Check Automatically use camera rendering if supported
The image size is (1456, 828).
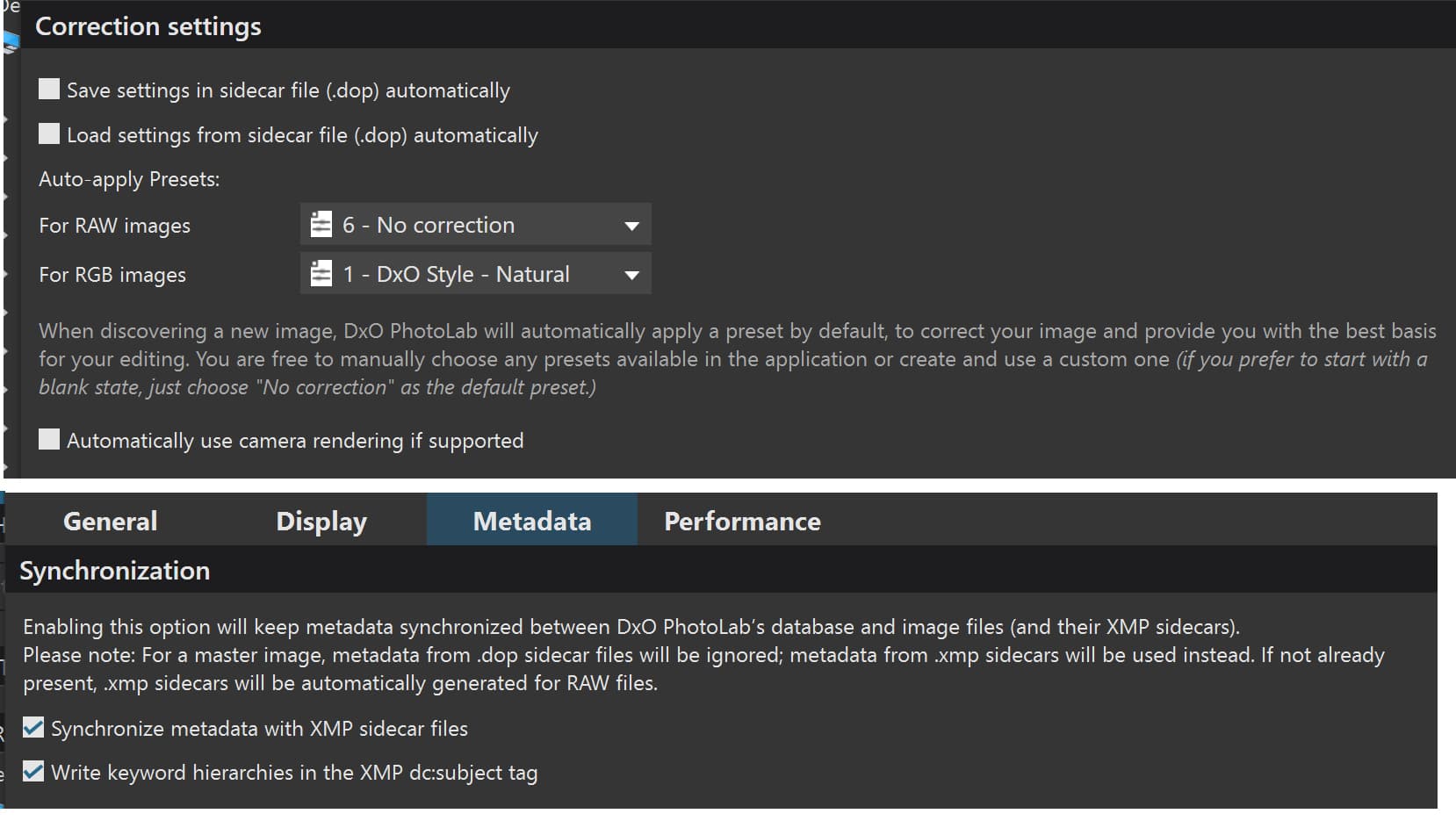point(49,440)
